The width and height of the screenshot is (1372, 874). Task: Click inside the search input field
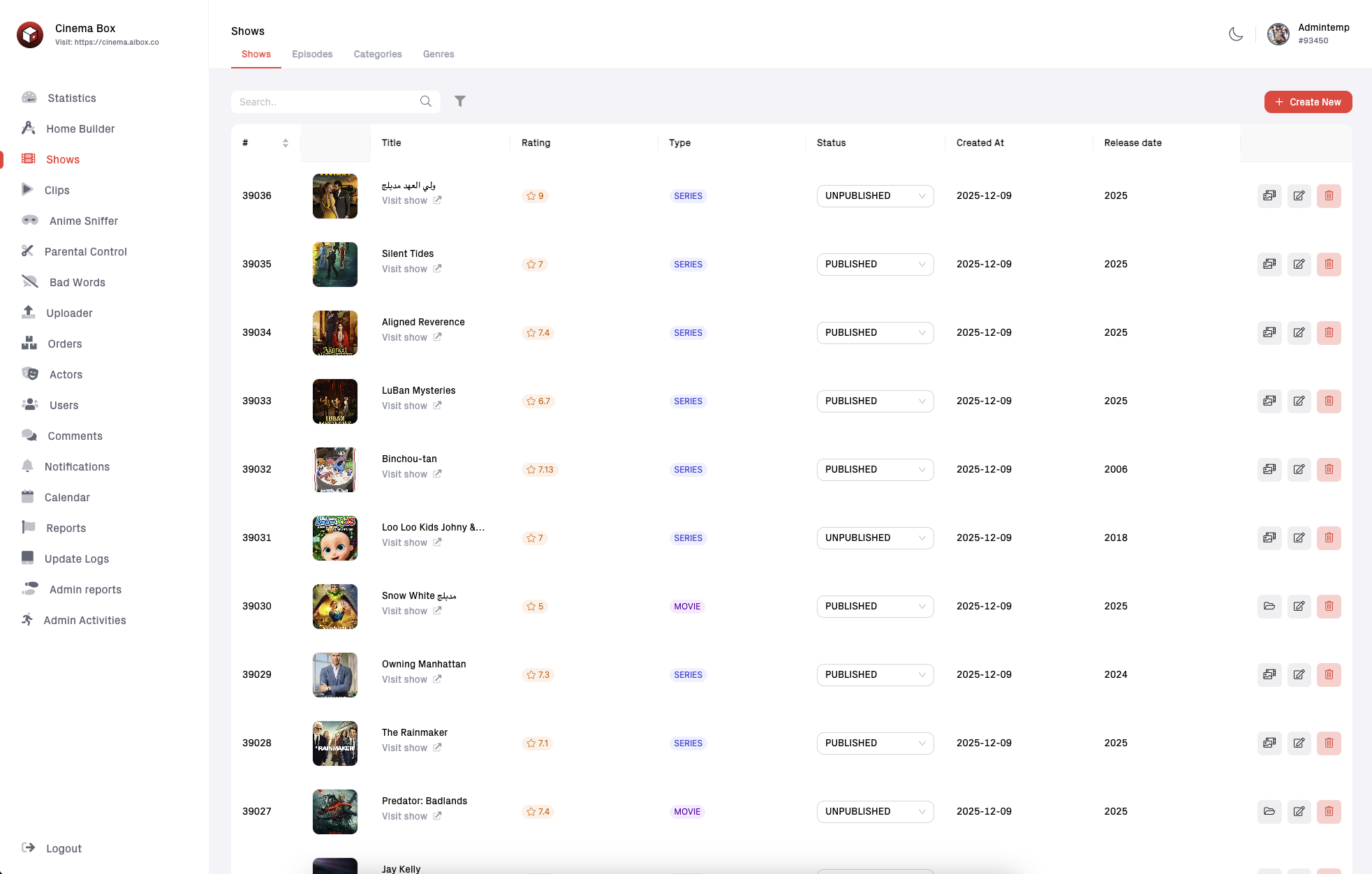pos(321,101)
